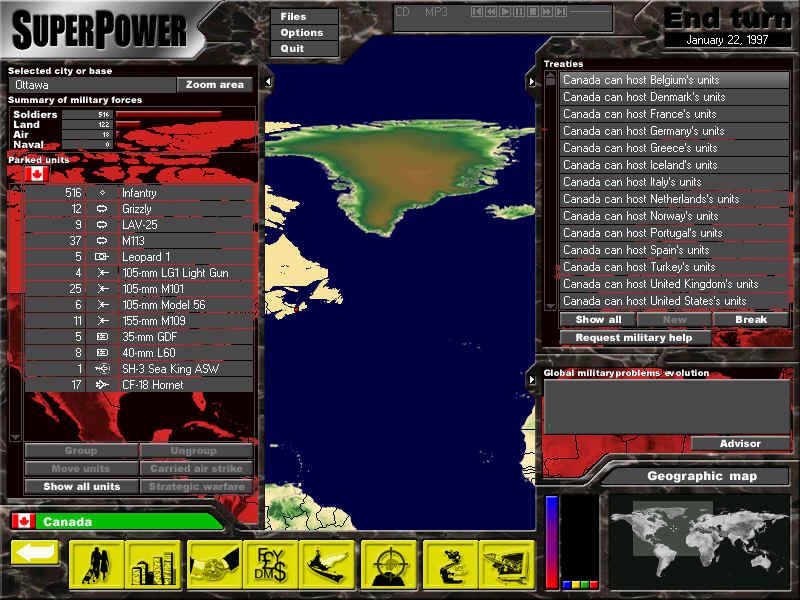Collapse the left military panel with arrow
800x600 pixels.
(x=268, y=80)
